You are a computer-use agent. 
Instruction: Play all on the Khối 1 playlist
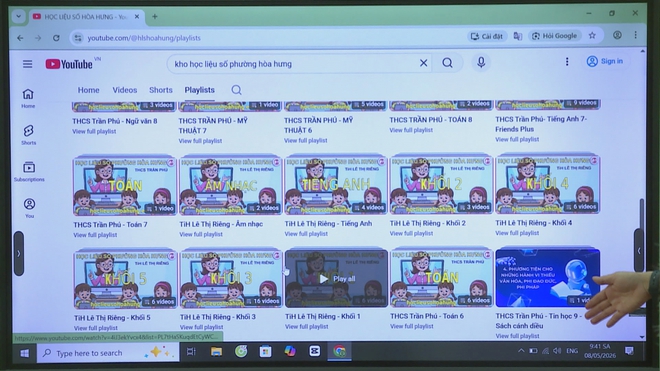[336, 278]
